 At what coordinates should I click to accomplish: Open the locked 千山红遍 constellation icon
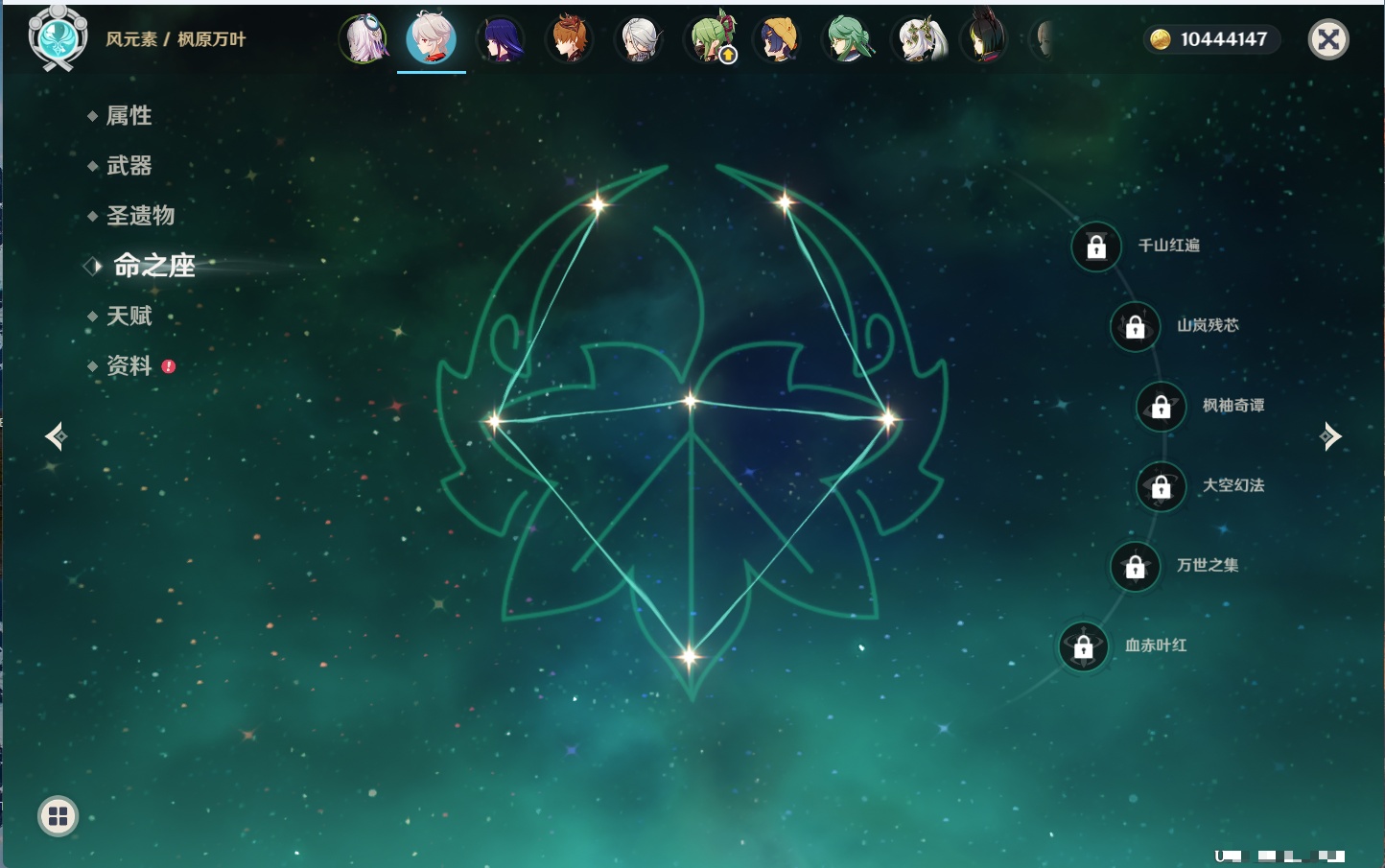coord(1096,246)
